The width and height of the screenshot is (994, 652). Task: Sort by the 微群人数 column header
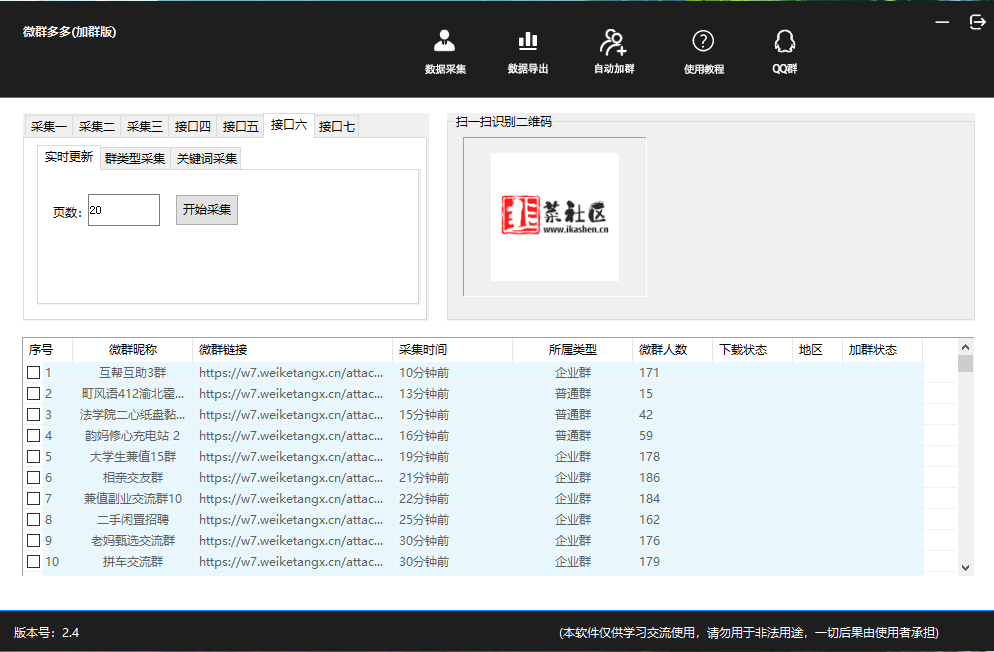[663, 350]
